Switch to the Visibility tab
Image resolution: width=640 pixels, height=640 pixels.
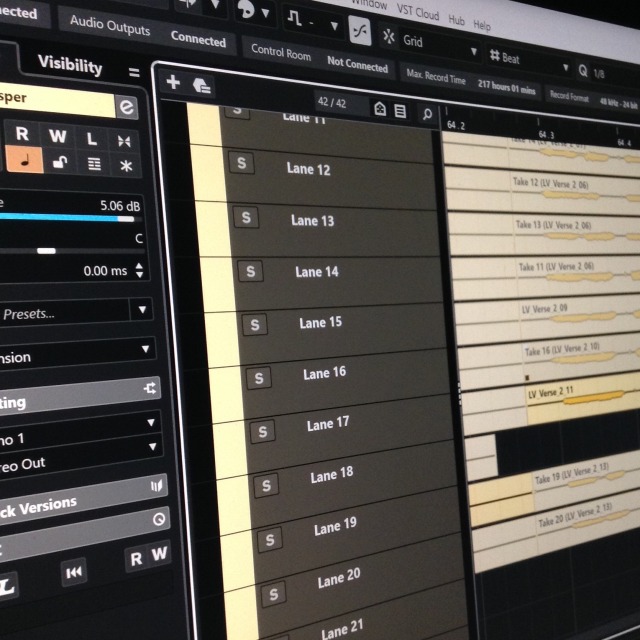click(70, 65)
